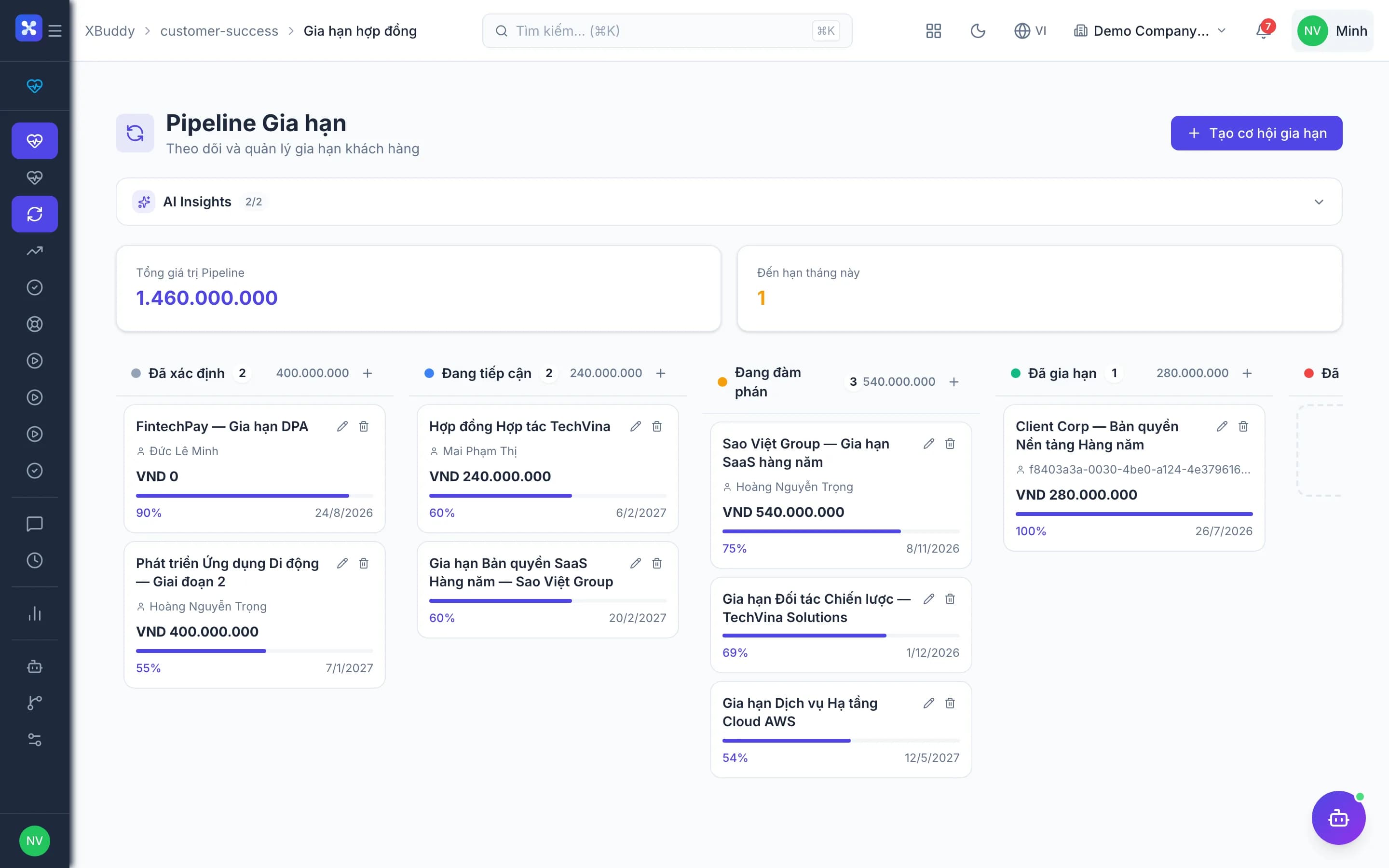The width and height of the screenshot is (1389, 868).
Task: Click the 75% progress bar on Sao Việt Group card
Action: click(x=841, y=531)
